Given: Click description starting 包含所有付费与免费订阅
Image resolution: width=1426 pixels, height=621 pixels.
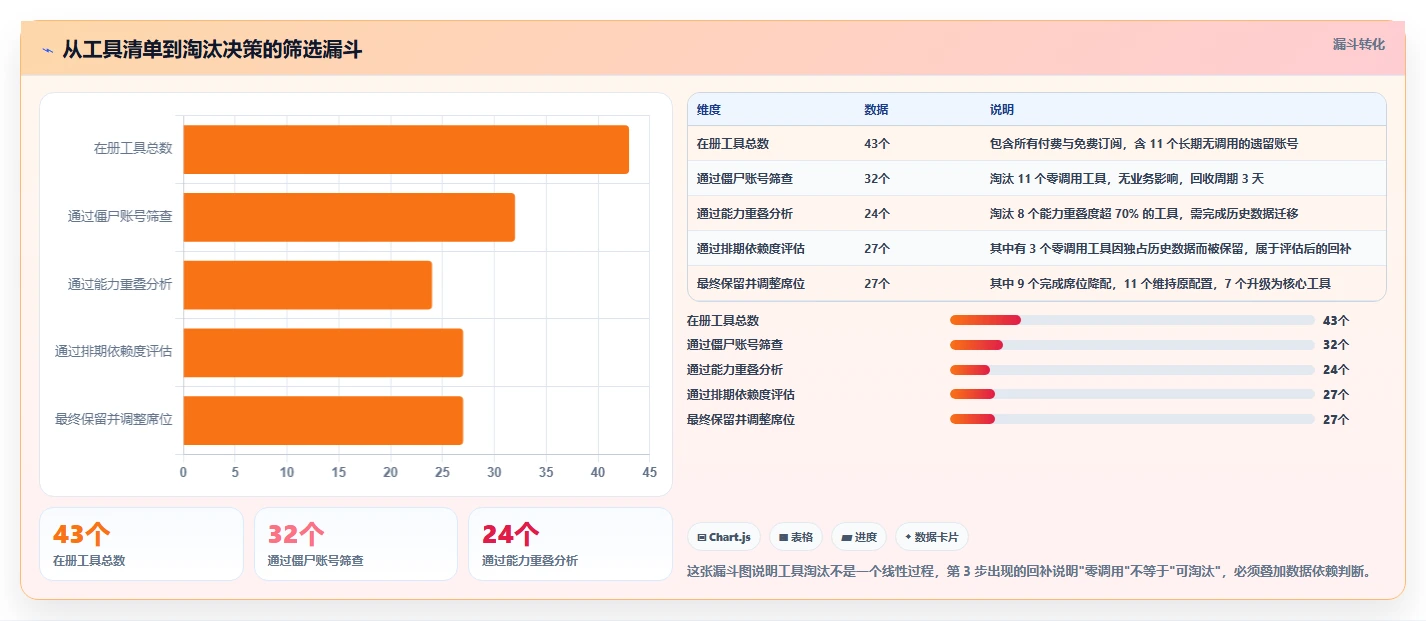Looking at the screenshot, I should [1144, 144].
